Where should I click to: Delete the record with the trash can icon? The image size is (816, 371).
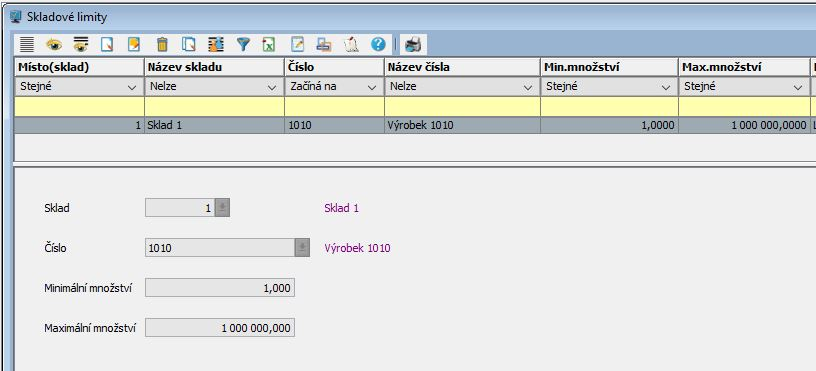pyautogui.click(x=162, y=45)
